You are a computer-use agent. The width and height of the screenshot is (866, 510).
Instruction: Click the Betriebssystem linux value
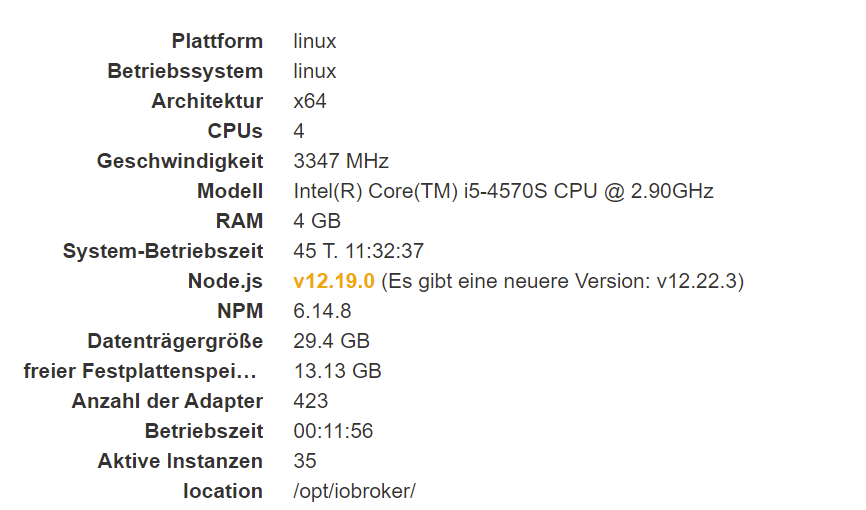[314, 71]
